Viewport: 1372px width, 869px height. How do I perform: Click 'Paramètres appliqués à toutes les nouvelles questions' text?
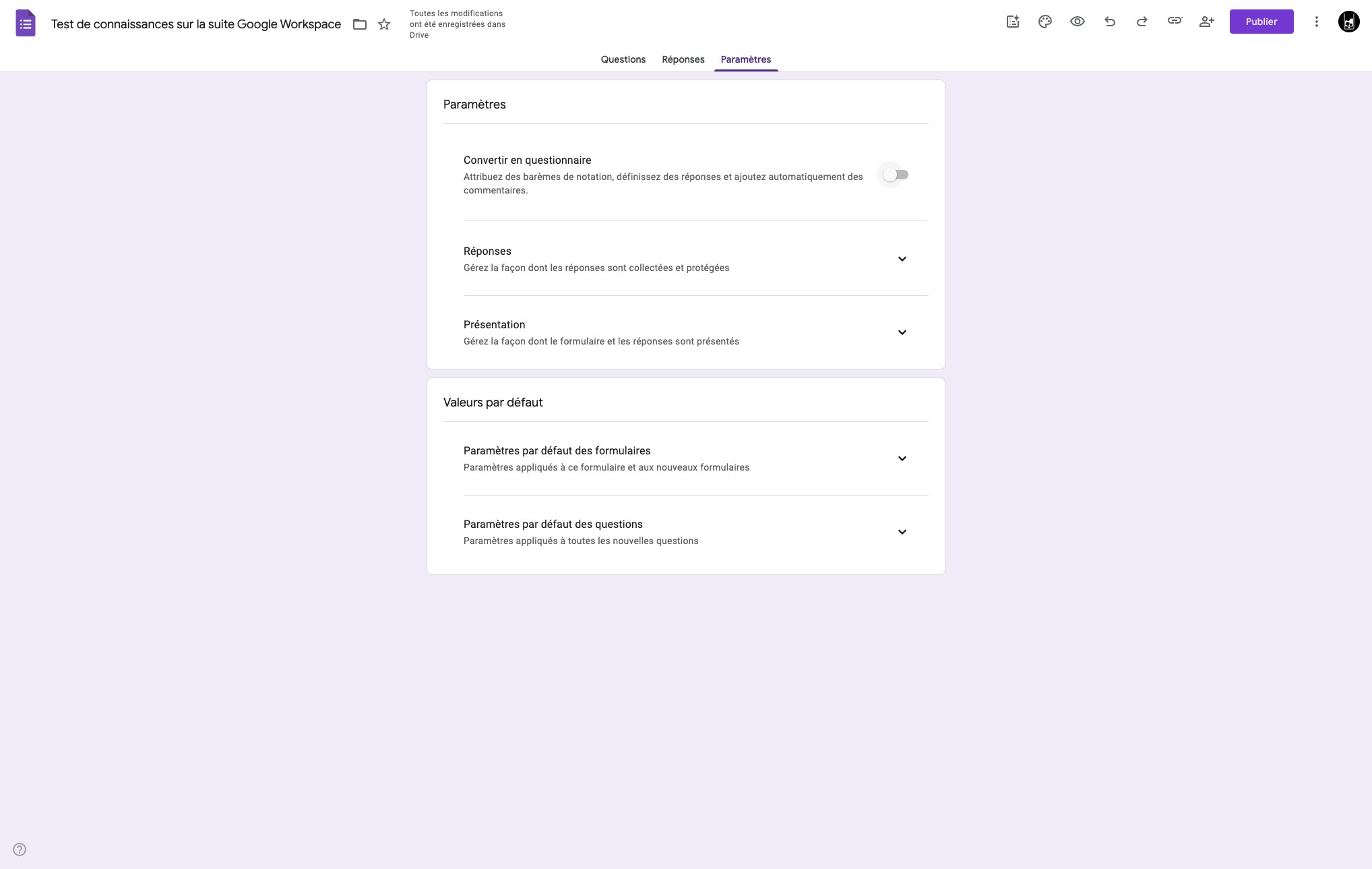coord(581,541)
